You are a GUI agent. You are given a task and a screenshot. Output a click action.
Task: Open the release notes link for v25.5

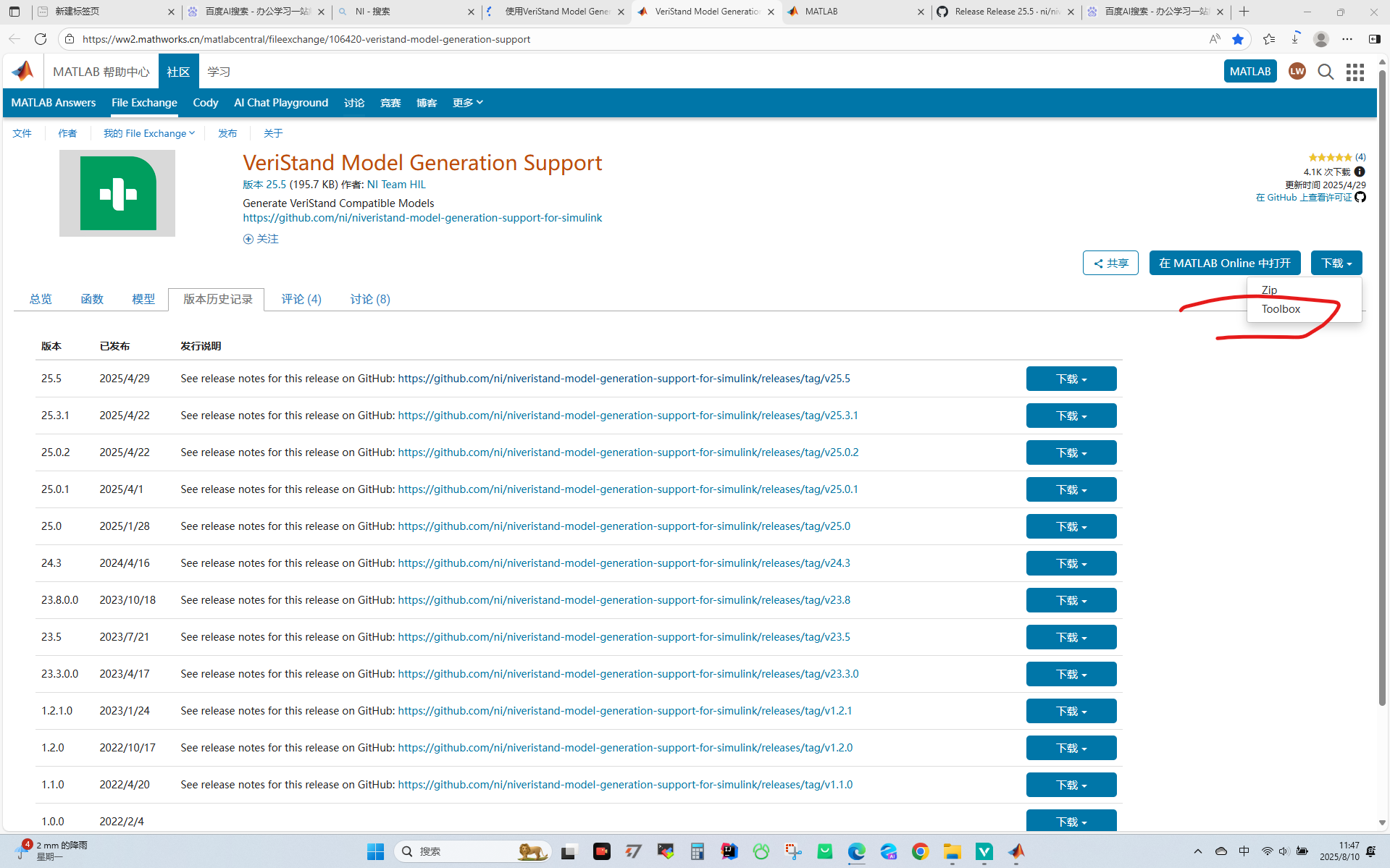[x=623, y=378]
